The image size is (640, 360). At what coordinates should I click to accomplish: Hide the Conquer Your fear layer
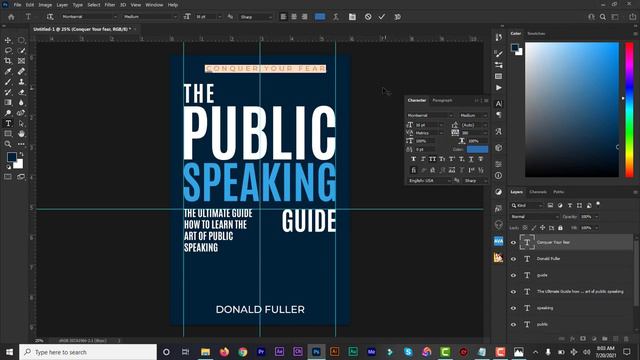pyautogui.click(x=513, y=242)
